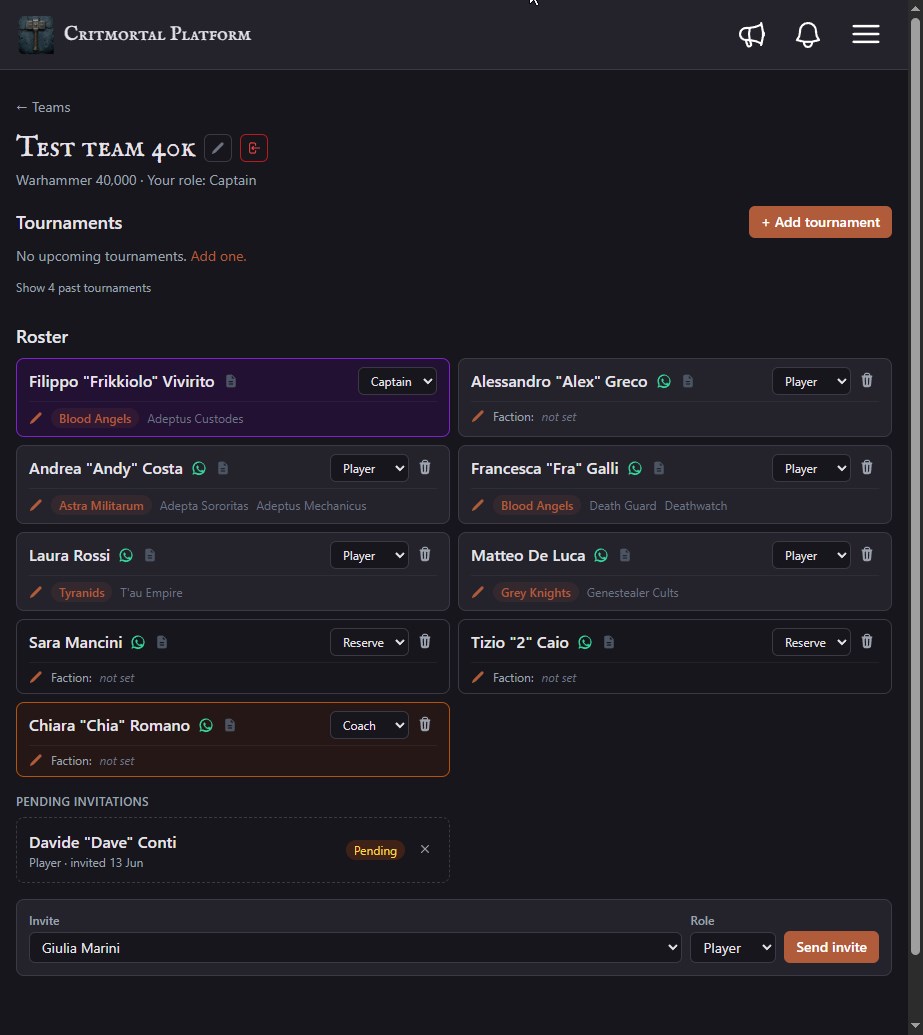Go back to Teams
The image size is (923, 1035).
coord(43,107)
